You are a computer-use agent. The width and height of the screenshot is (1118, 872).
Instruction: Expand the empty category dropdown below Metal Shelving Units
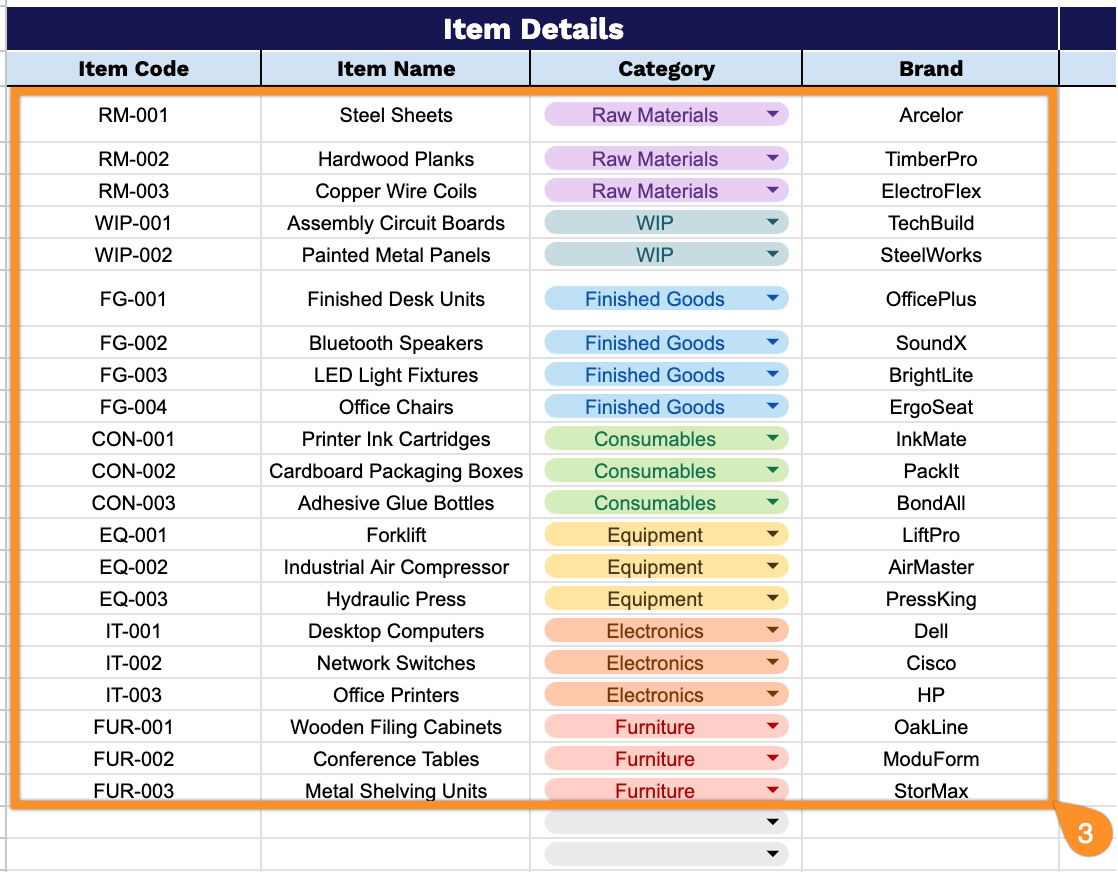click(772, 822)
